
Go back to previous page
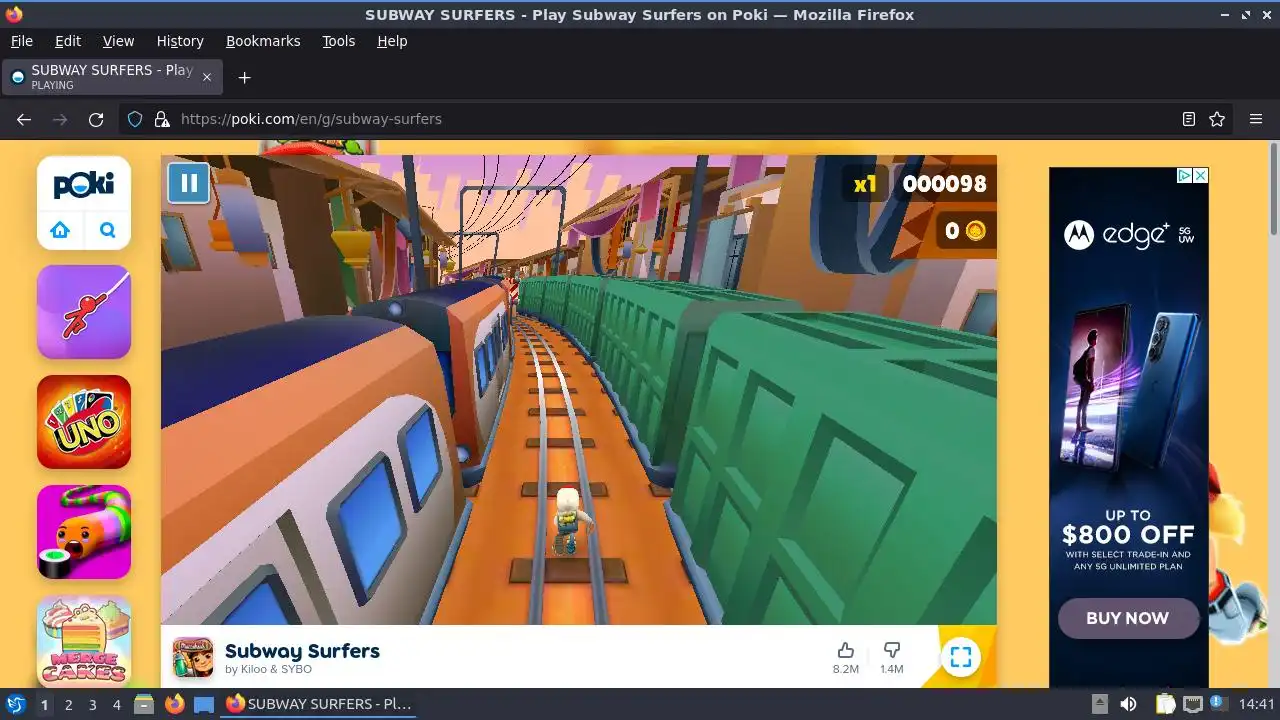pos(24,119)
